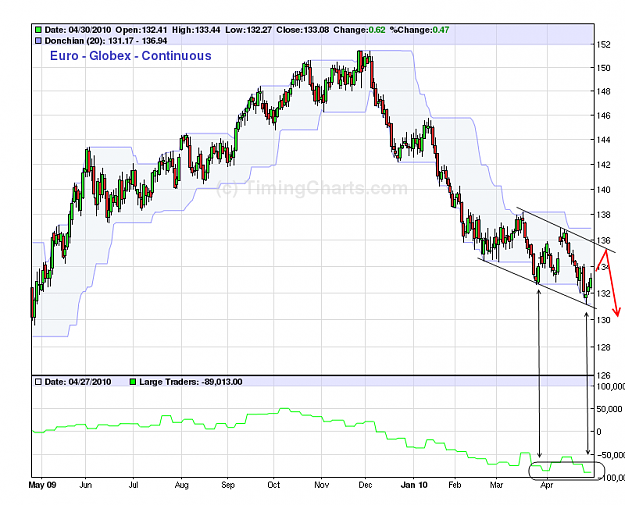
Task: Click the green Large Traders legend square
Action: point(133,382)
